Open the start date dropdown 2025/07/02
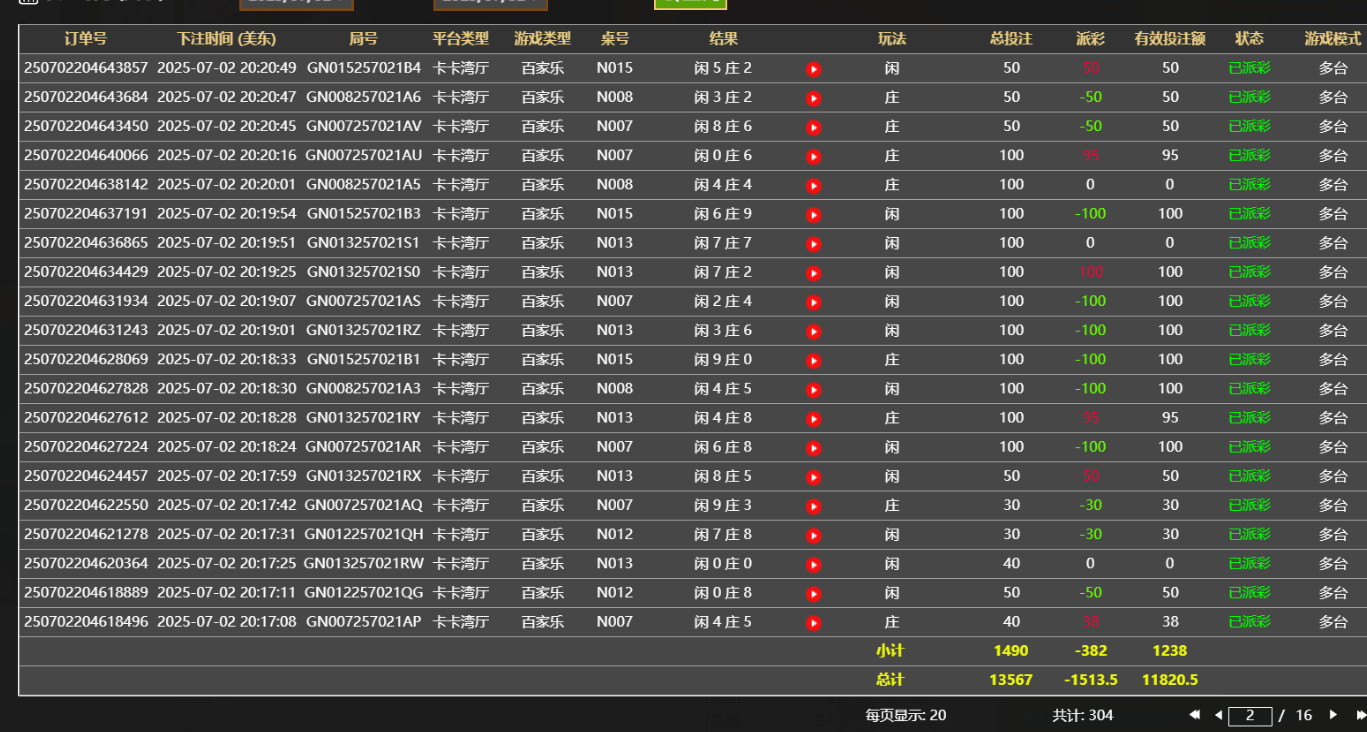 click(x=295, y=5)
